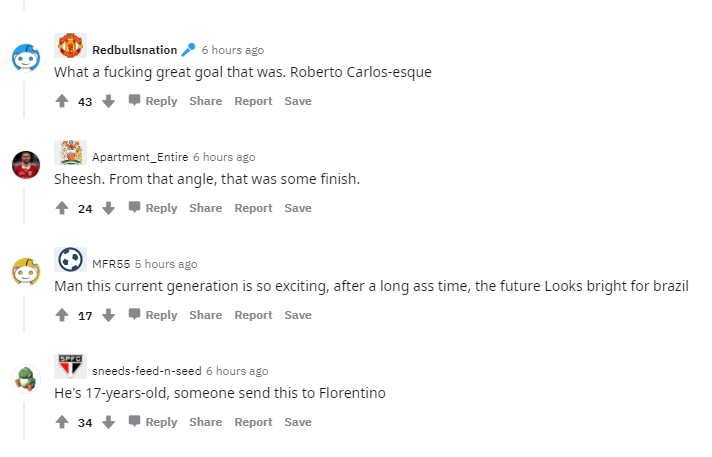Upvote MFR55's comment about Brazil

(62, 315)
